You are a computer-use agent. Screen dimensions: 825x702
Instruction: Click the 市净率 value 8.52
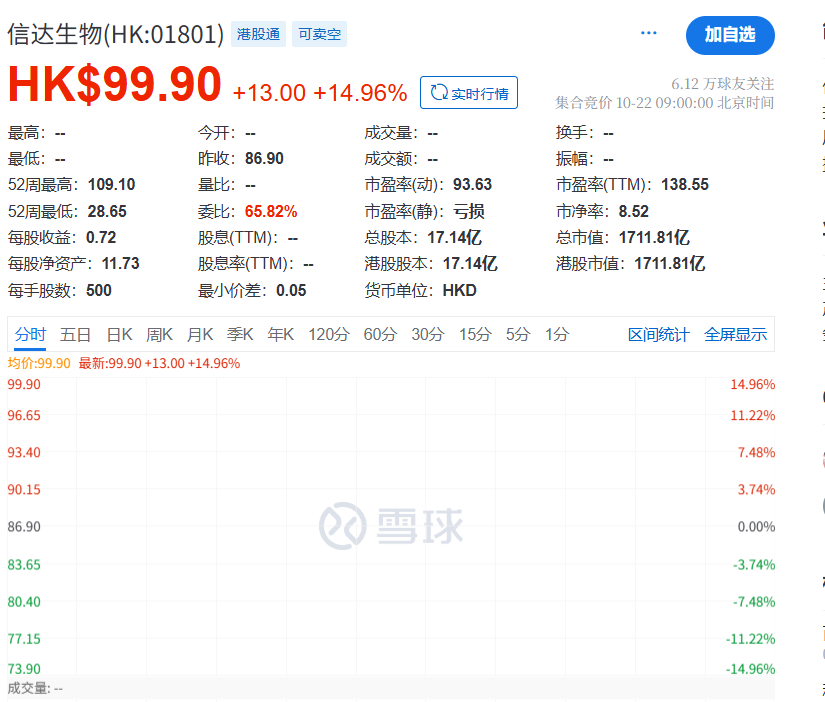633,212
